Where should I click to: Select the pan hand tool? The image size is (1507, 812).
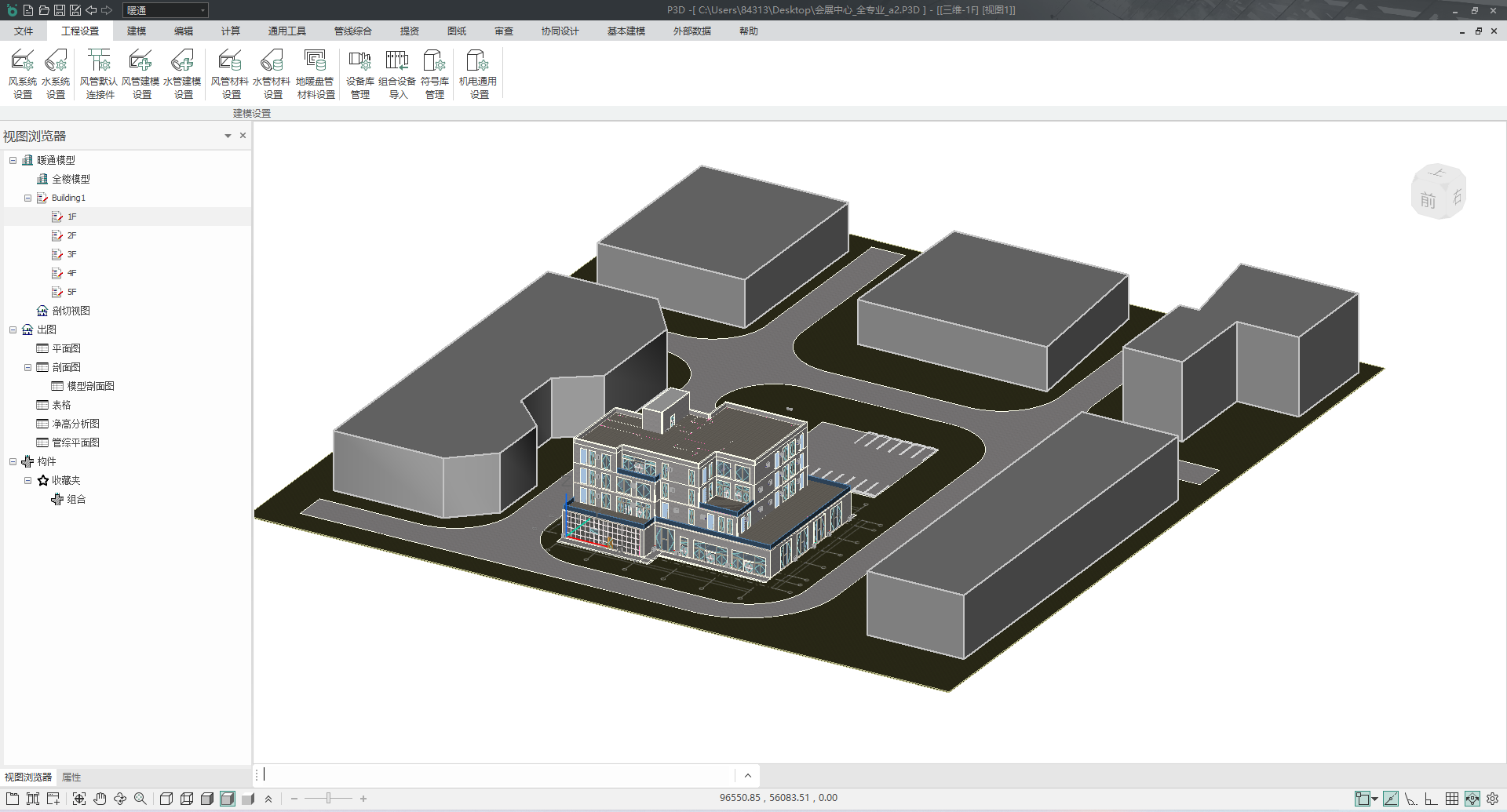[100, 799]
